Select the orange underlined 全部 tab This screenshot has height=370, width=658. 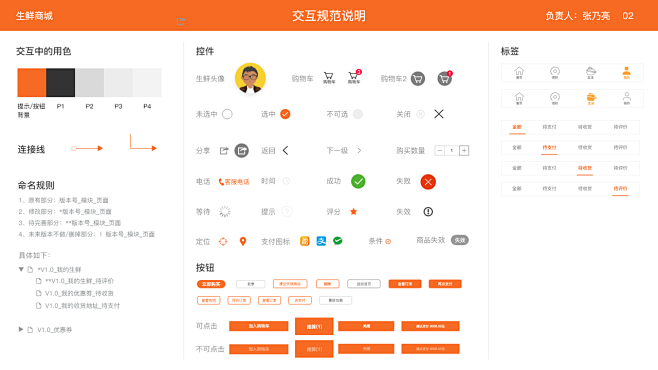pos(517,127)
